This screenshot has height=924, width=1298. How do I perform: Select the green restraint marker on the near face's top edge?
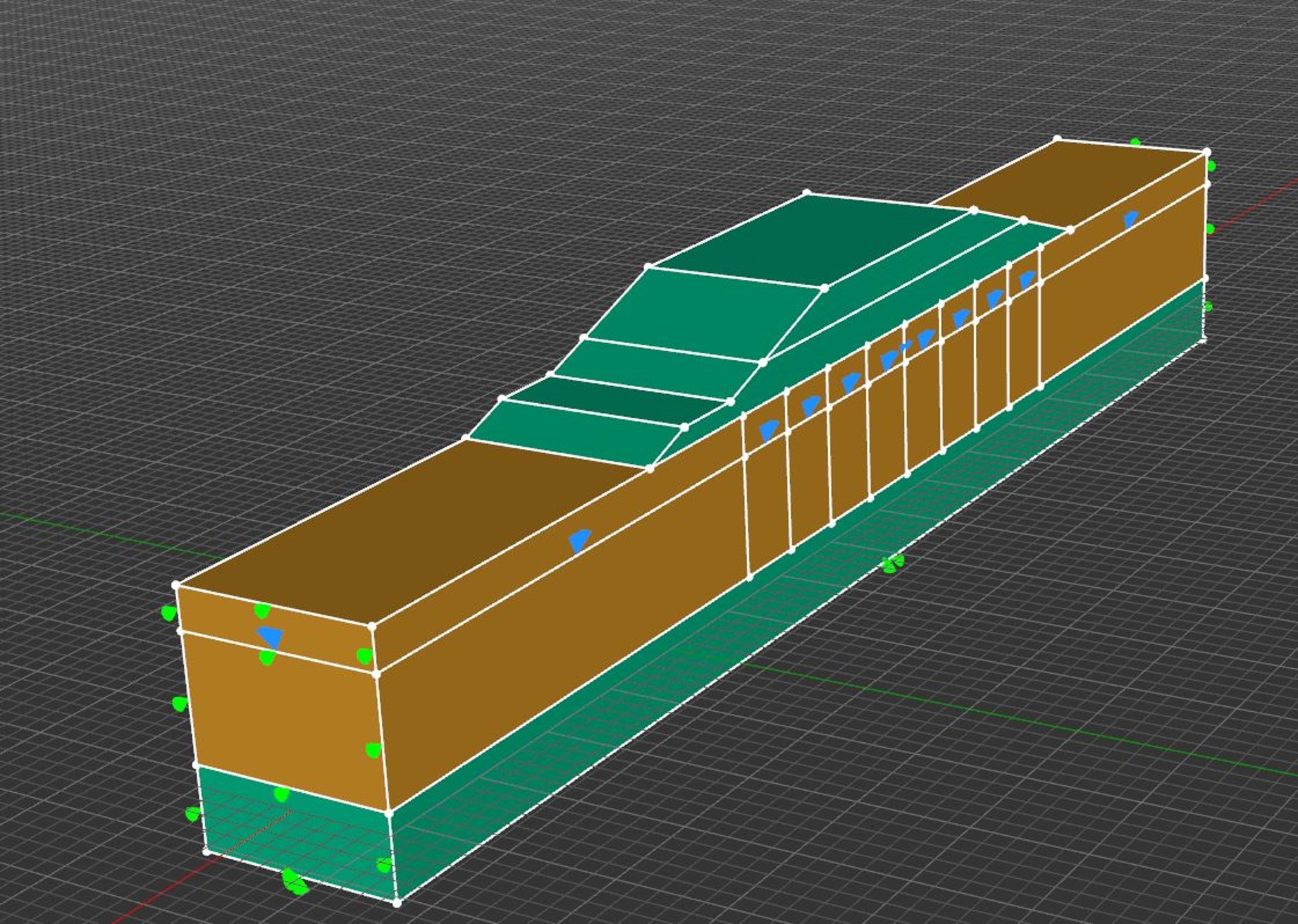pyautogui.click(x=262, y=610)
